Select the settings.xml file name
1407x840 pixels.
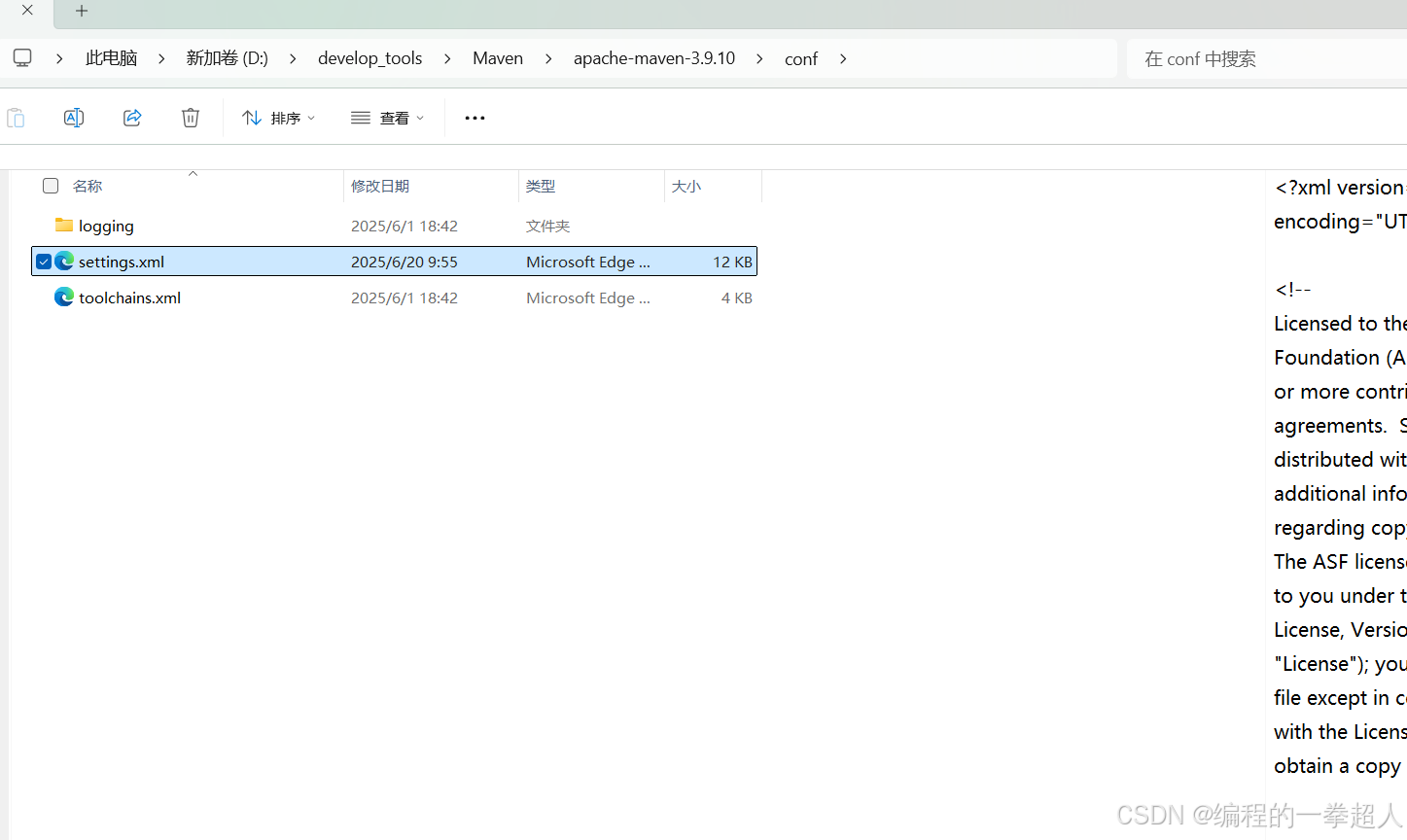click(122, 262)
